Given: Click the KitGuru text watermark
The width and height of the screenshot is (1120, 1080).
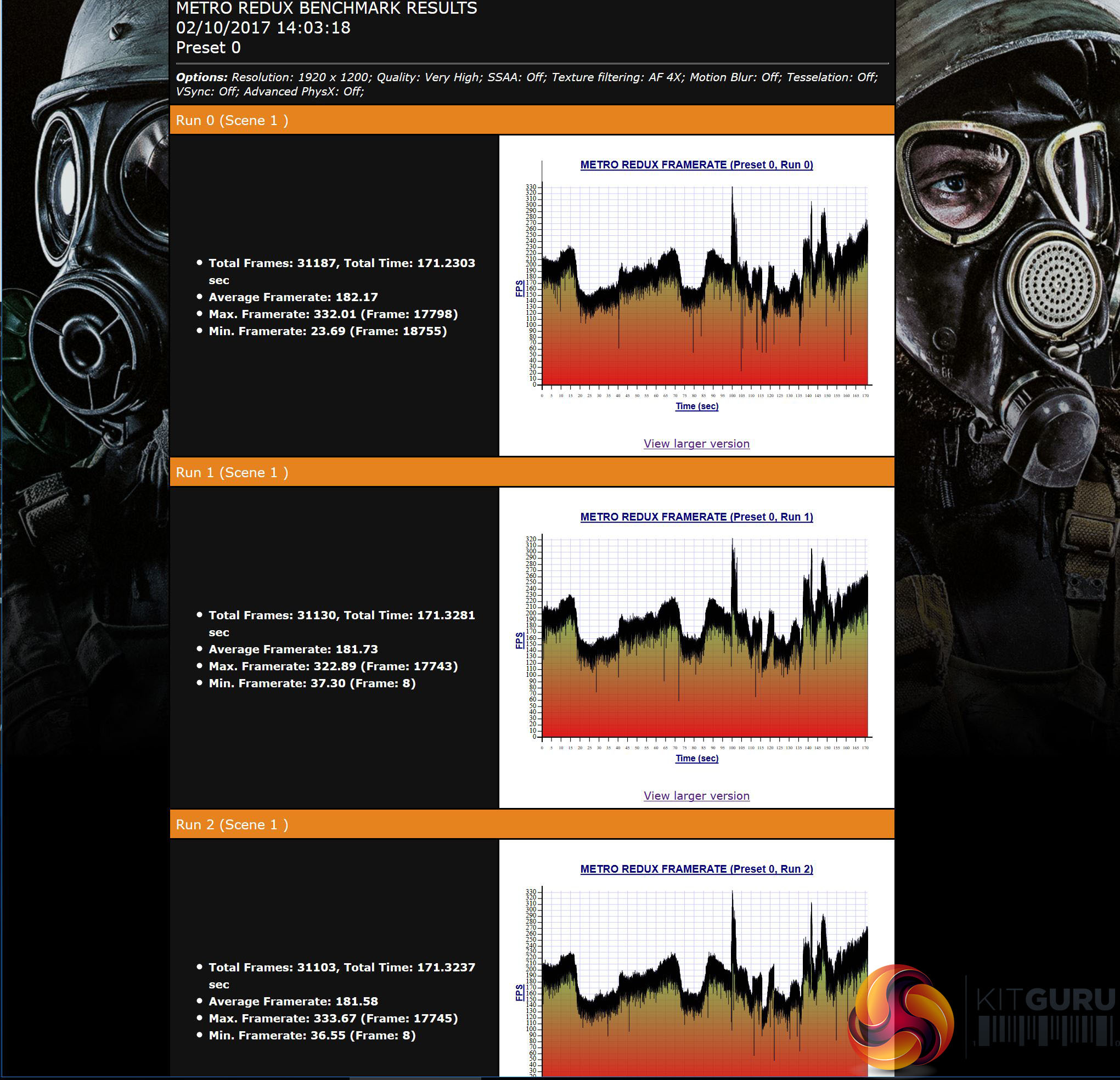Looking at the screenshot, I should click(1045, 1000).
